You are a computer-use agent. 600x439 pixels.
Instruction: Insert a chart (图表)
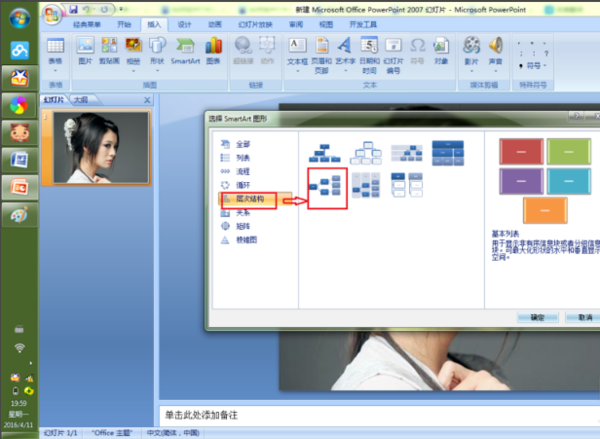click(x=214, y=51)
